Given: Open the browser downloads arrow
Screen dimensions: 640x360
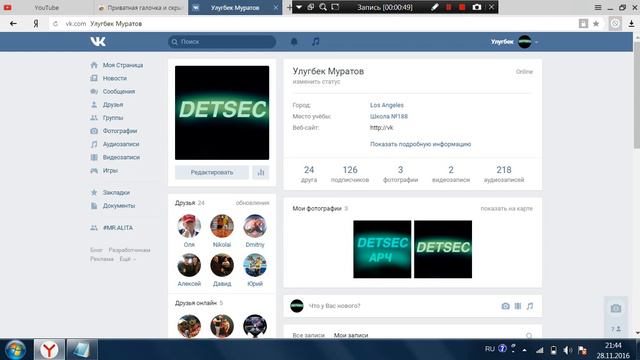Looking at the screenshot, I should tap(631, 24).
